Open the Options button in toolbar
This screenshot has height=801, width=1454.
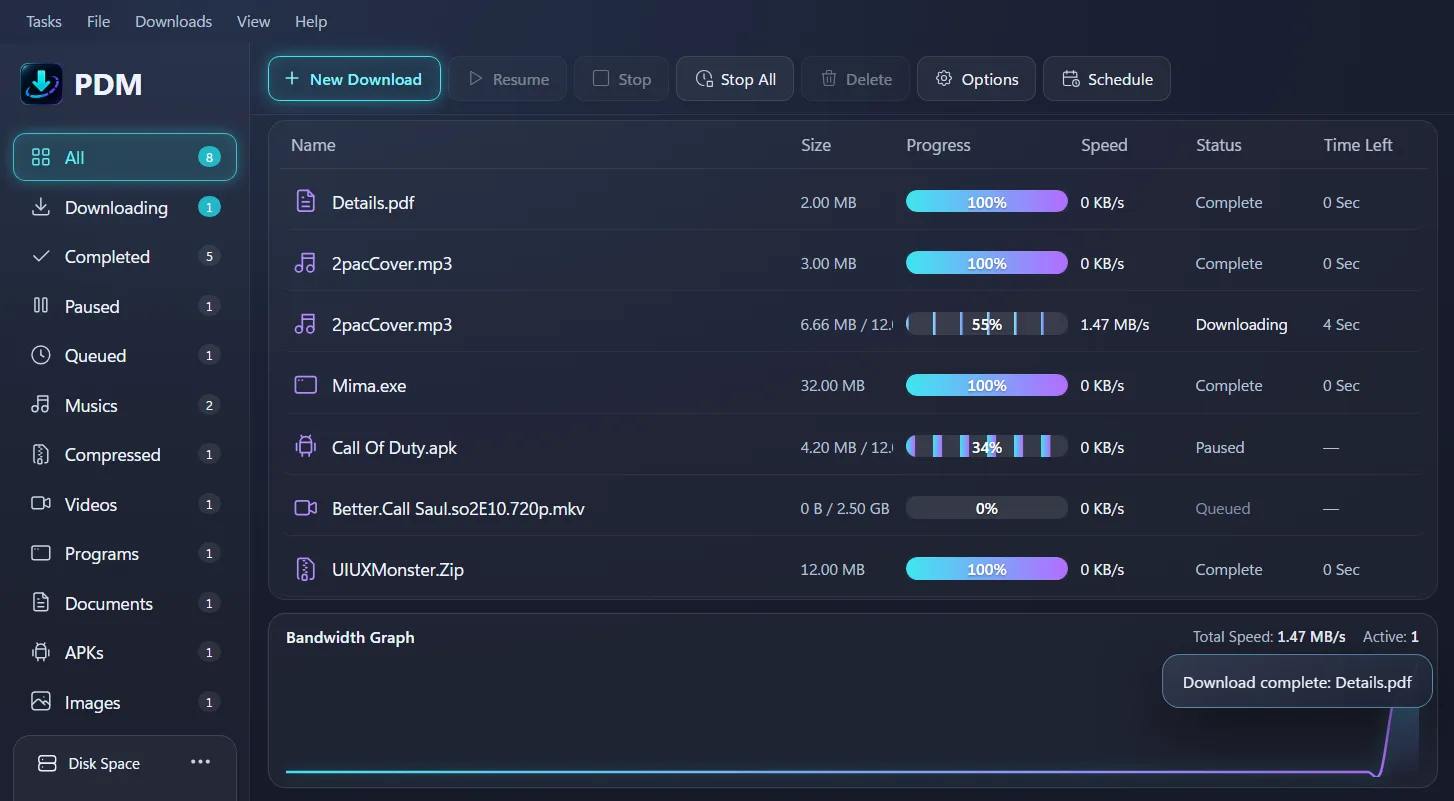point(976,79)
